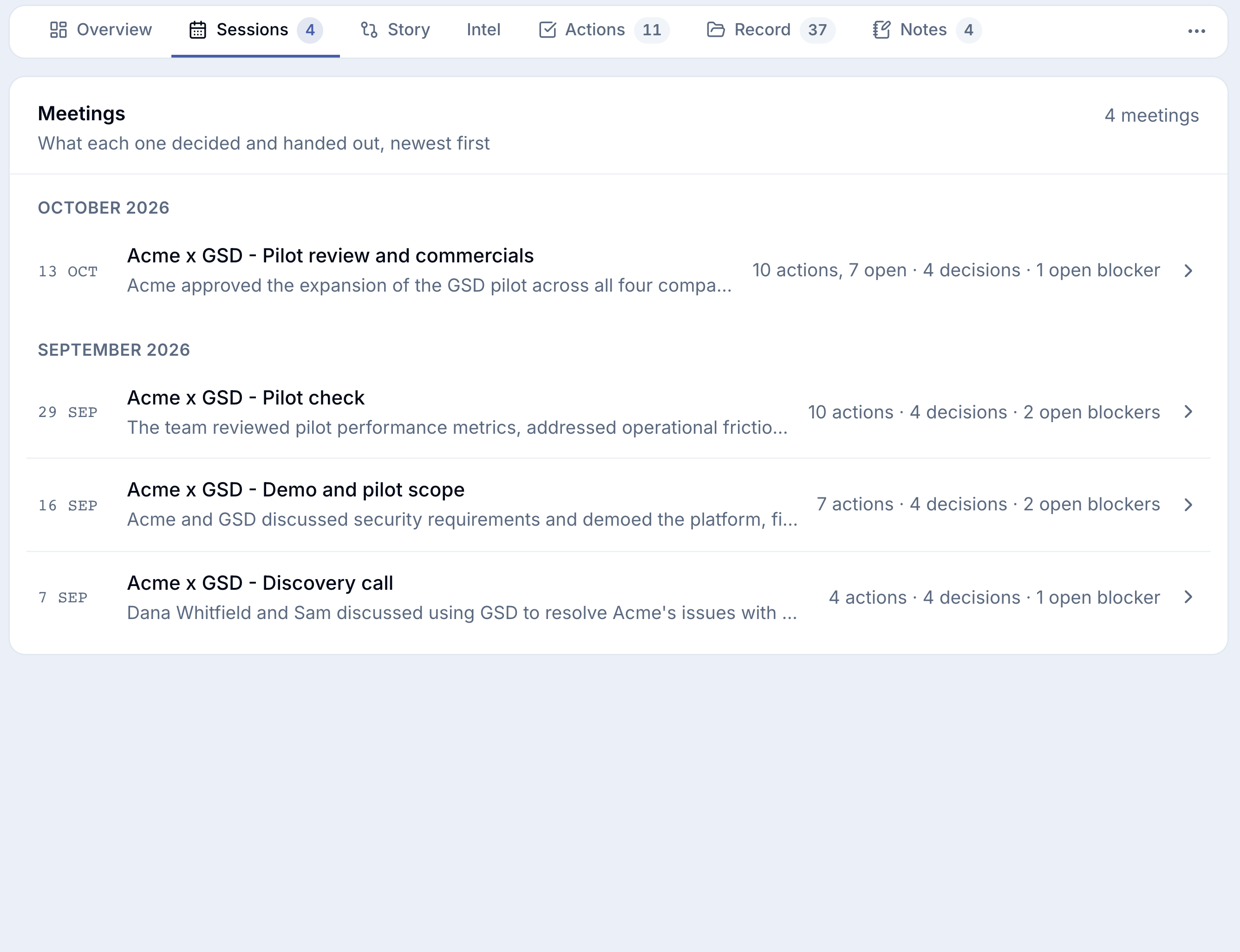Open Acme x GSD - Pilot check title
1240x952 pixels.
point(245,398)
